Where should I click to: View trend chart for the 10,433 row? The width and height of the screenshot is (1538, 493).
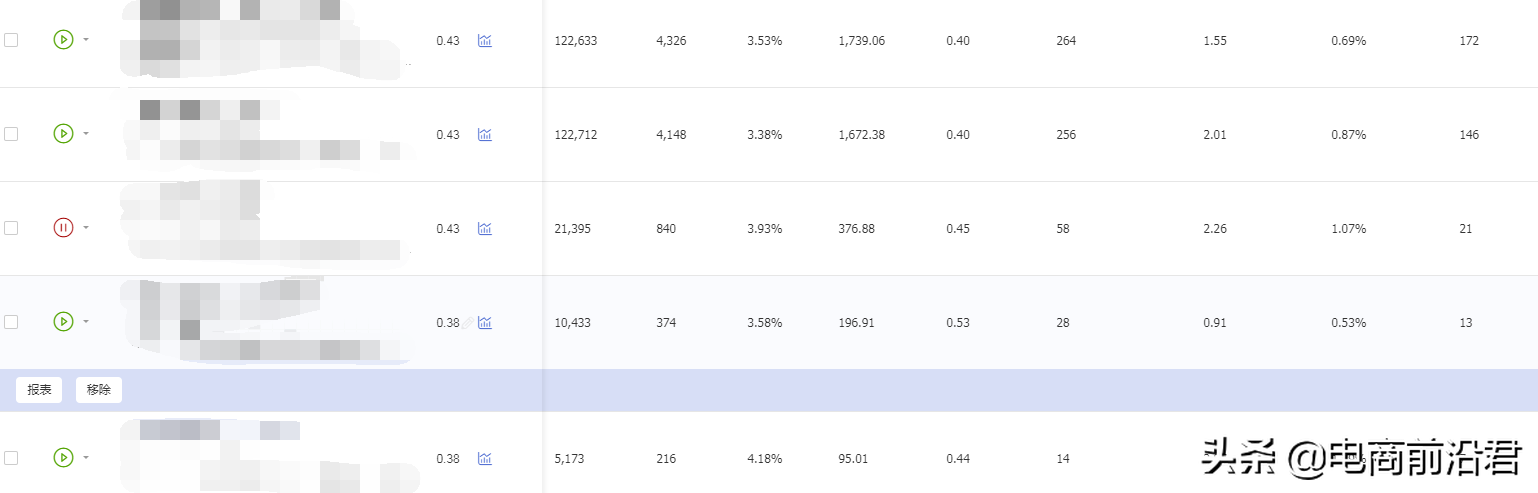[x=485, y=322]
